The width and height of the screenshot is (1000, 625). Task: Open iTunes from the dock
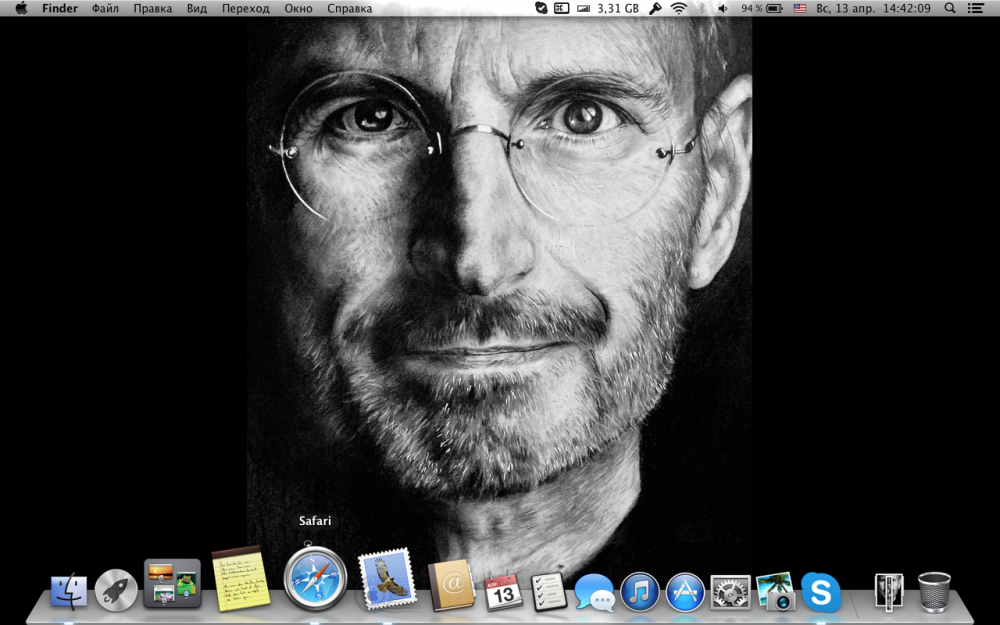(x=640, y=592)
